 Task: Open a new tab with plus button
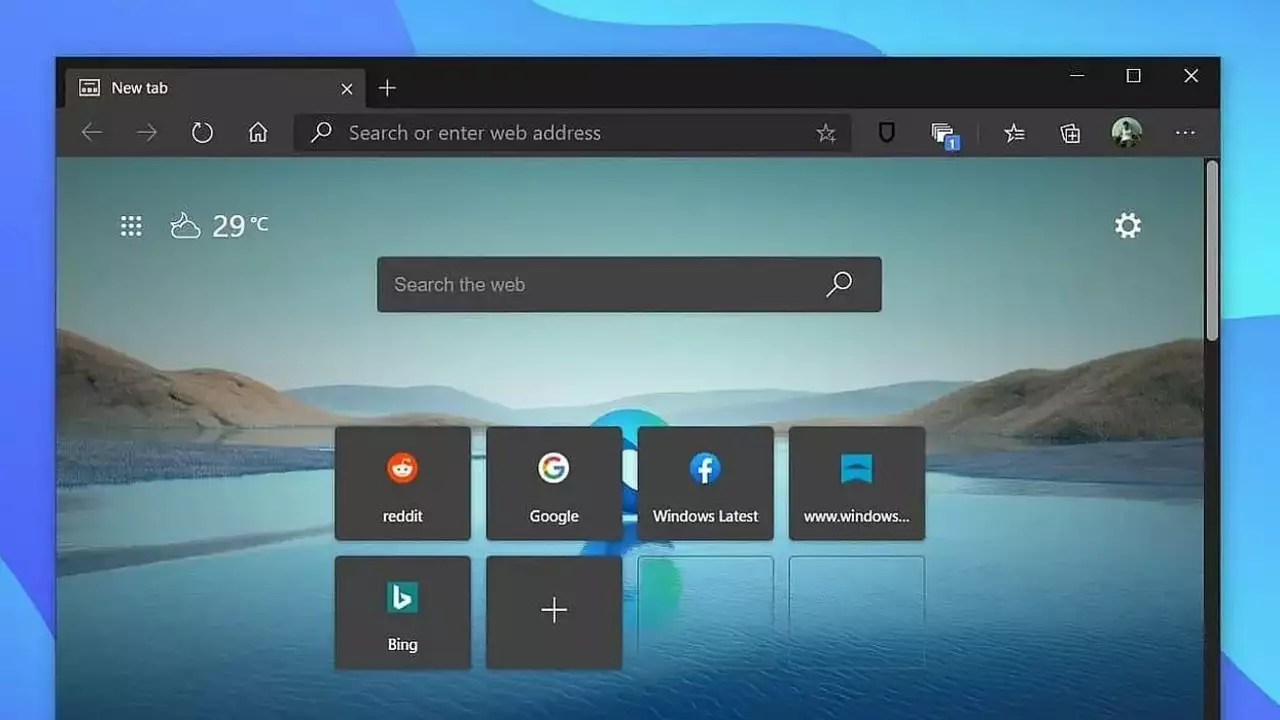click(x=387, y=89)
